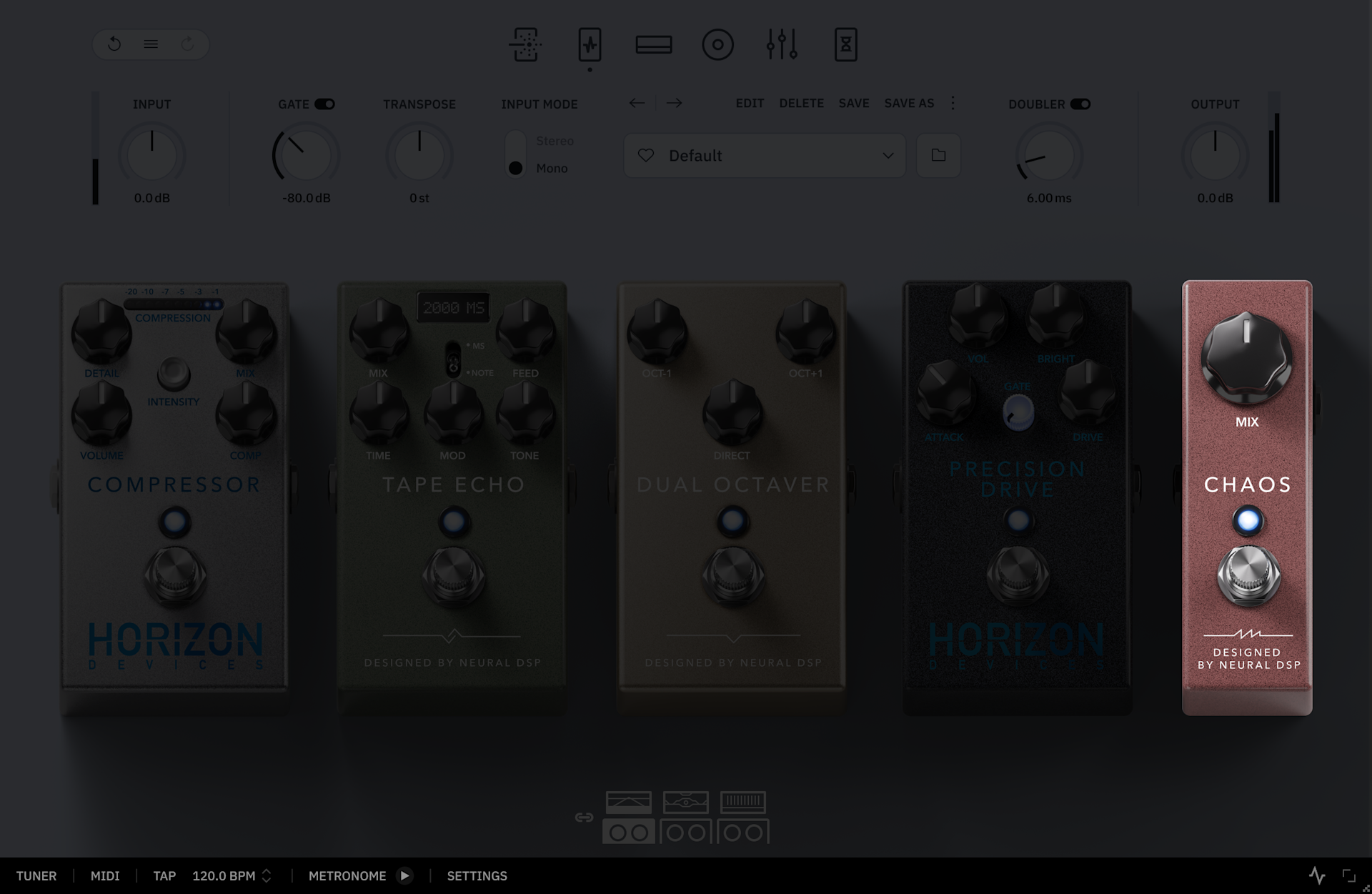Open the stompbox pedals section icon
Viewport: 1372px width, 894px height.
coord(590,44)
